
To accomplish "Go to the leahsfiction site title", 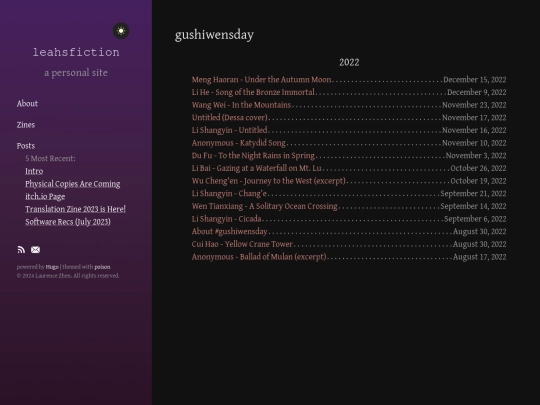I will click(x=76, y=52).
